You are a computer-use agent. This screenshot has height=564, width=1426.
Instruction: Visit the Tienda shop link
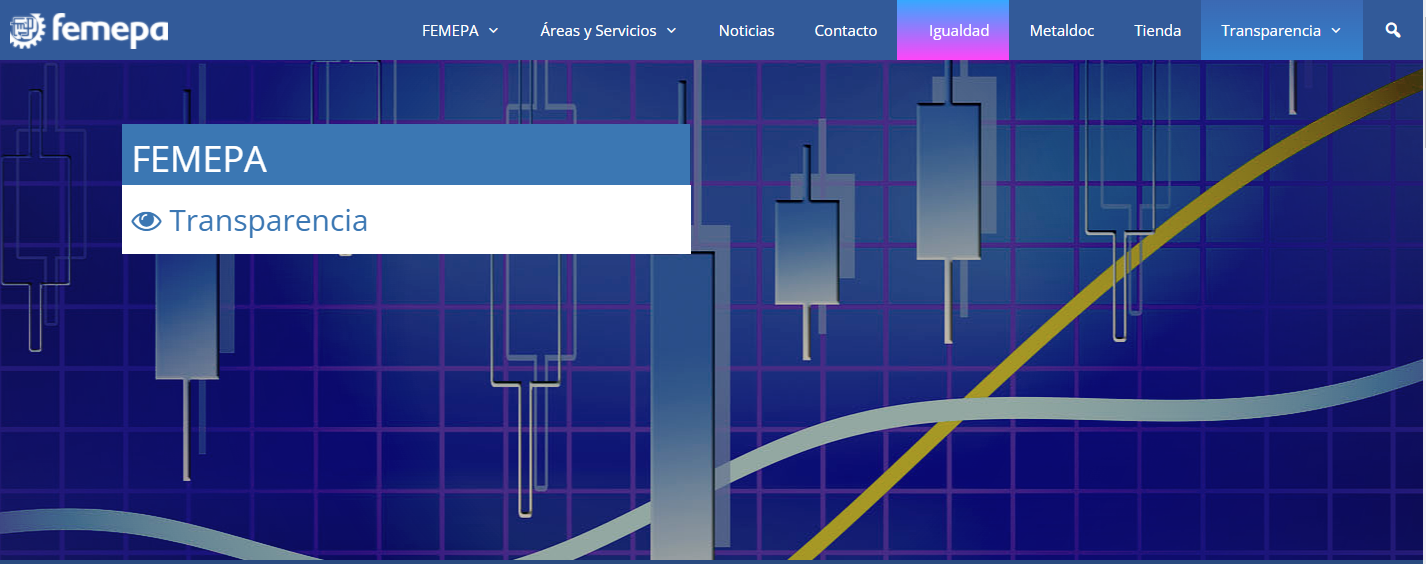1157,31
